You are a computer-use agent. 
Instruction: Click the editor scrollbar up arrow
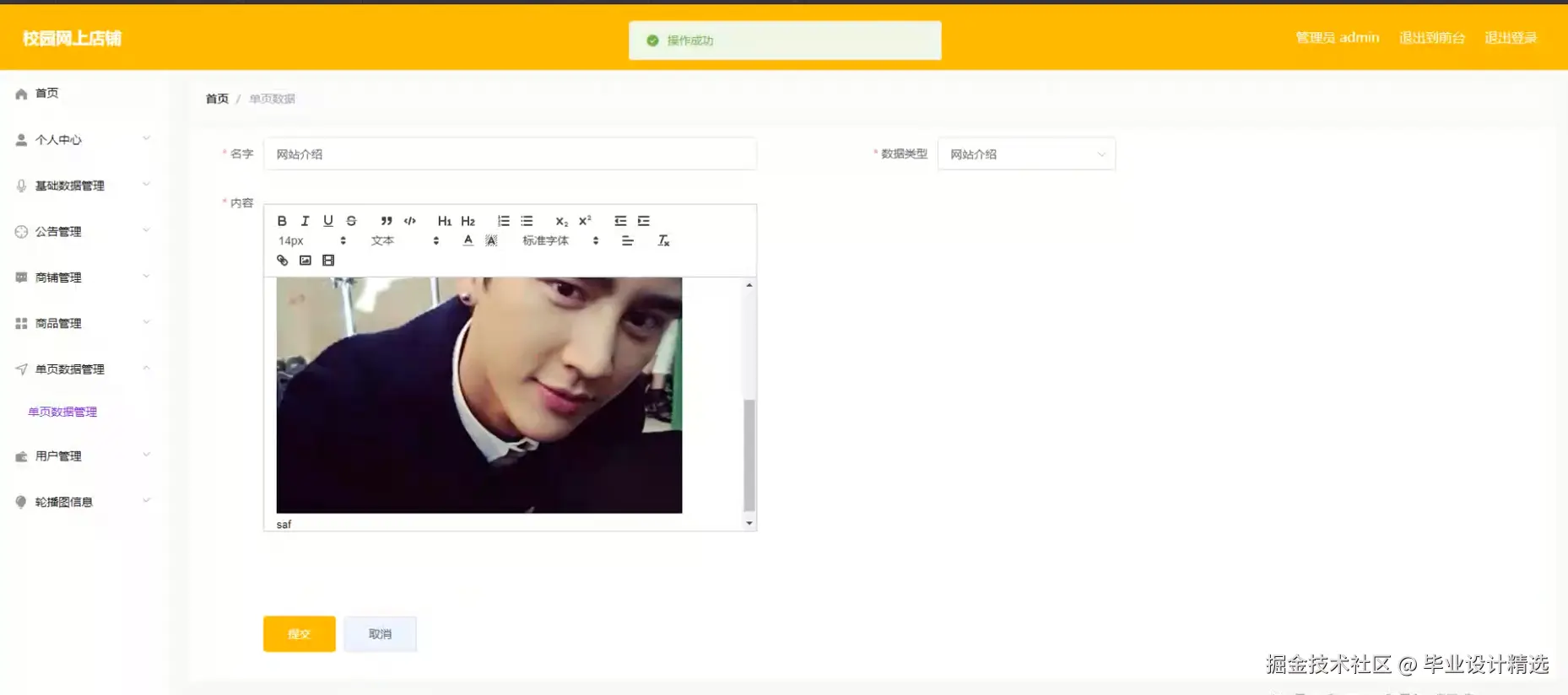749,285
